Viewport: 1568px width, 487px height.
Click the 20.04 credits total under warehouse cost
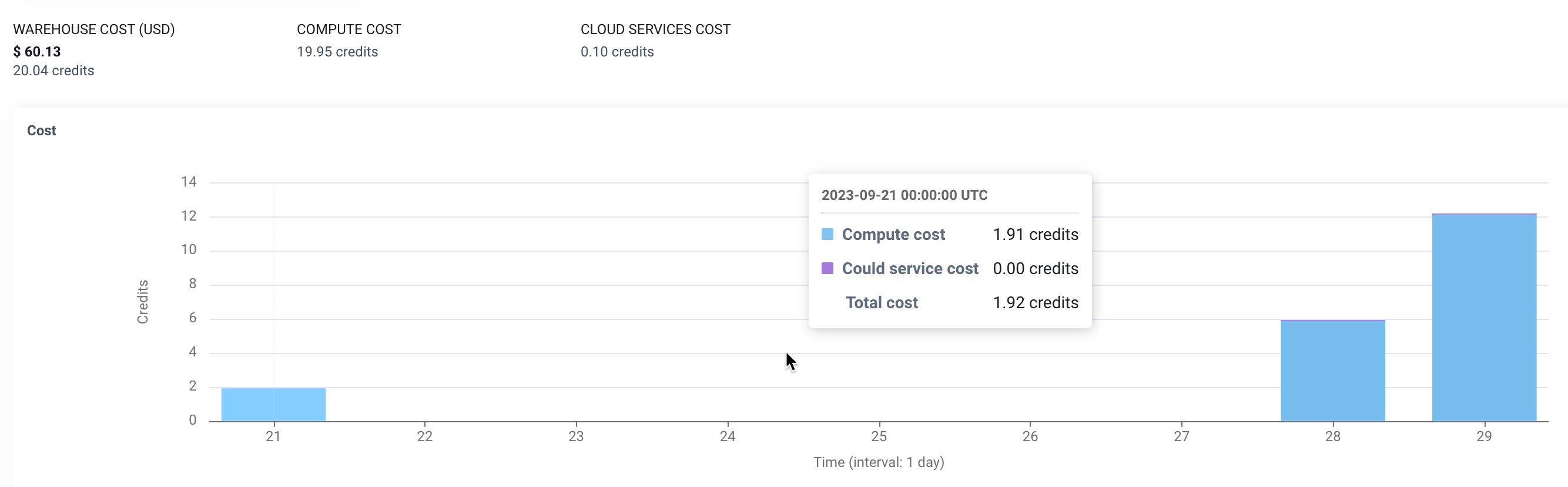(53, 71)
